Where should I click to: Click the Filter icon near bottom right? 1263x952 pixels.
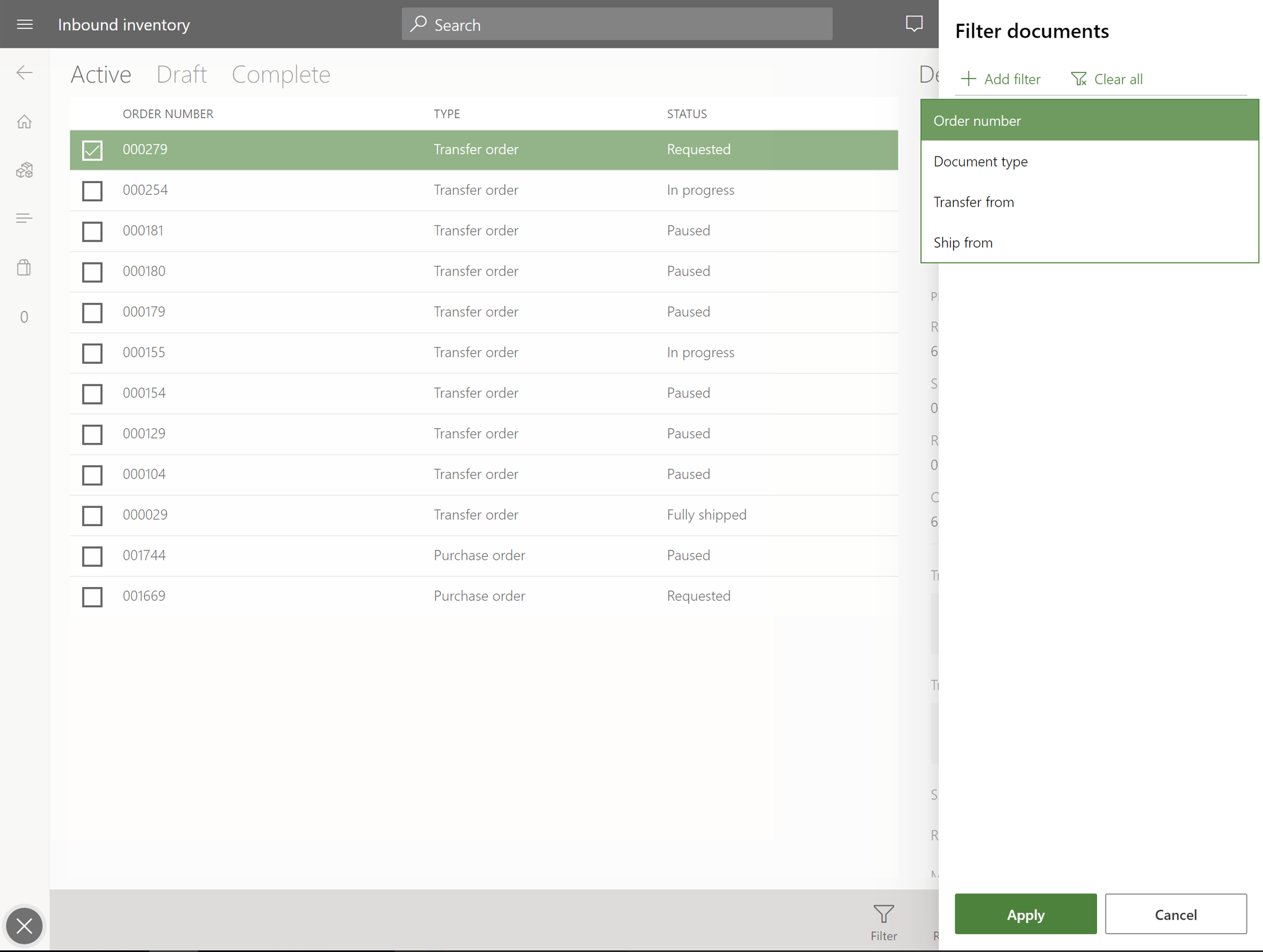[x=883, y=912]
